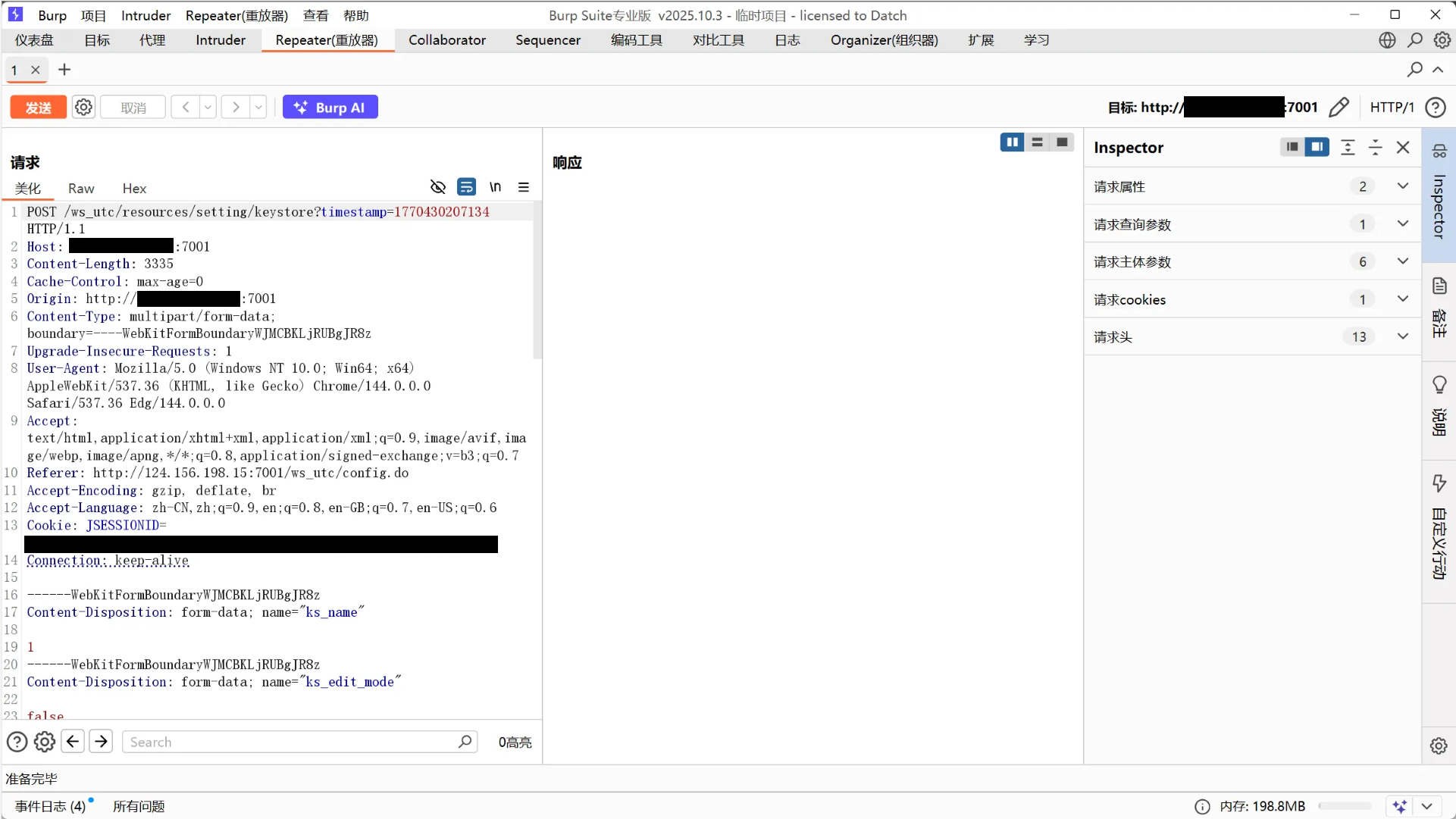Open the Intruder tool tab
The image size is (1456, 819).
click(x=221, y=40)
